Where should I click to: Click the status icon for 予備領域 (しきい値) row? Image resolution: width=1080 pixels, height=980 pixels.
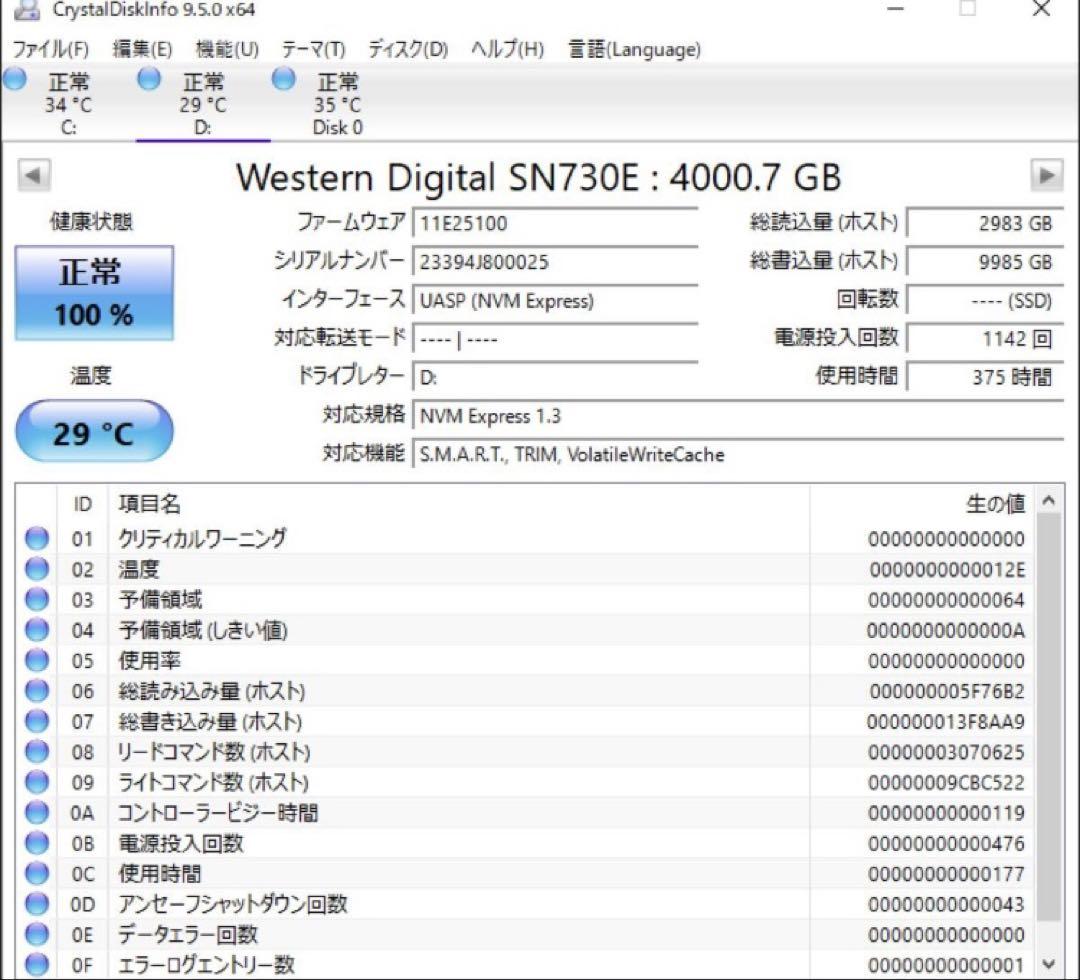37,629
